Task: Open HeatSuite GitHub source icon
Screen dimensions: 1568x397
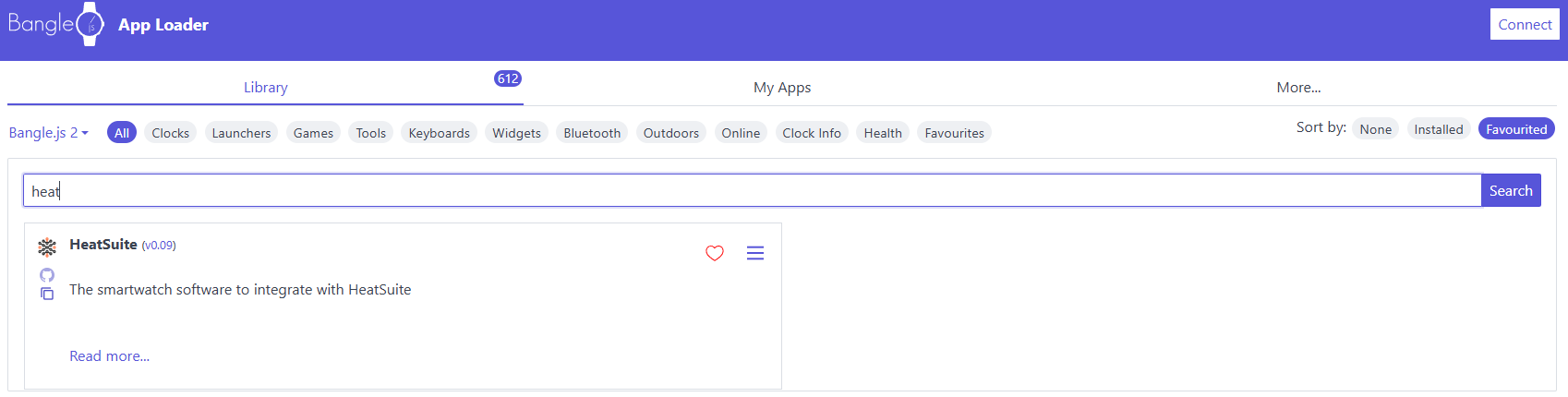Action: (x=47, y=275)
